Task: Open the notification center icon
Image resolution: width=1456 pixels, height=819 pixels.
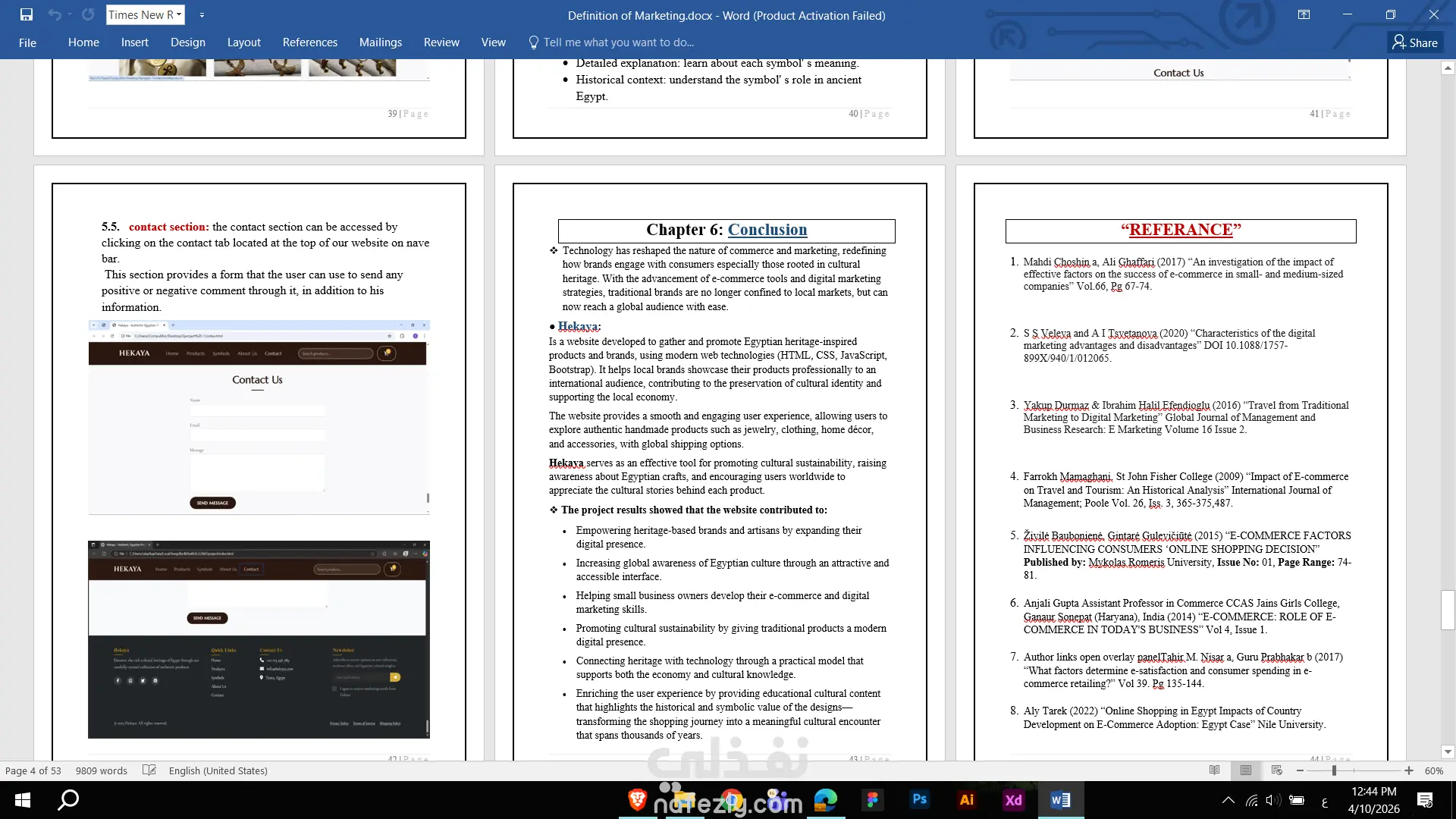Action: tap(1425, 800)
